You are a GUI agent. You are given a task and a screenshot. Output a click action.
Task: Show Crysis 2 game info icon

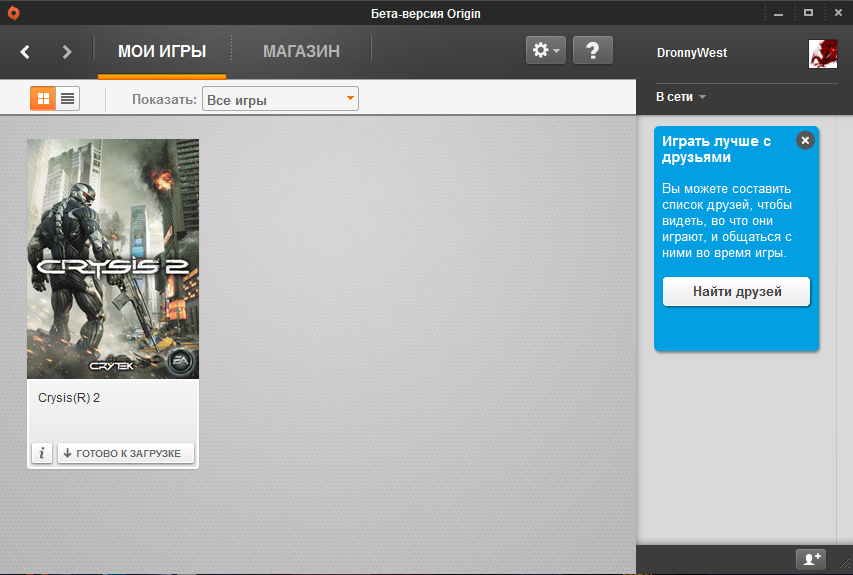click(42, 453)
